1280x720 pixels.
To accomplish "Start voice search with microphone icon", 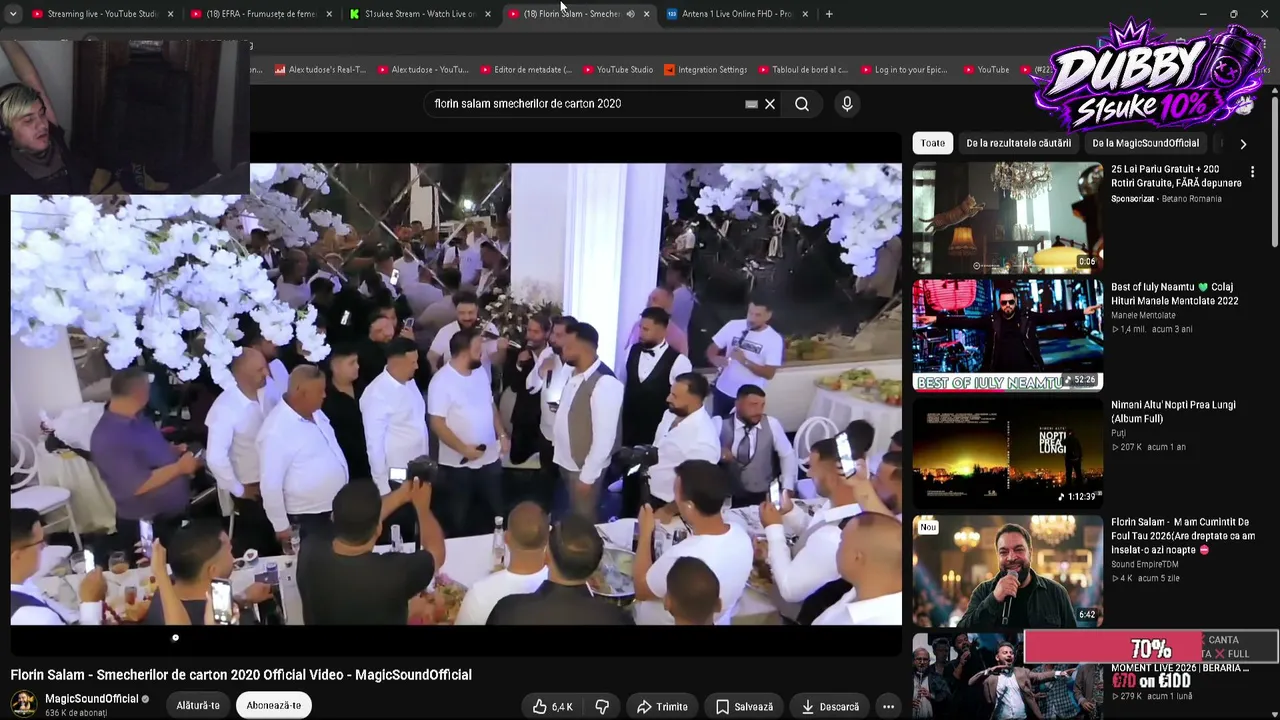I will click(847, 104).
